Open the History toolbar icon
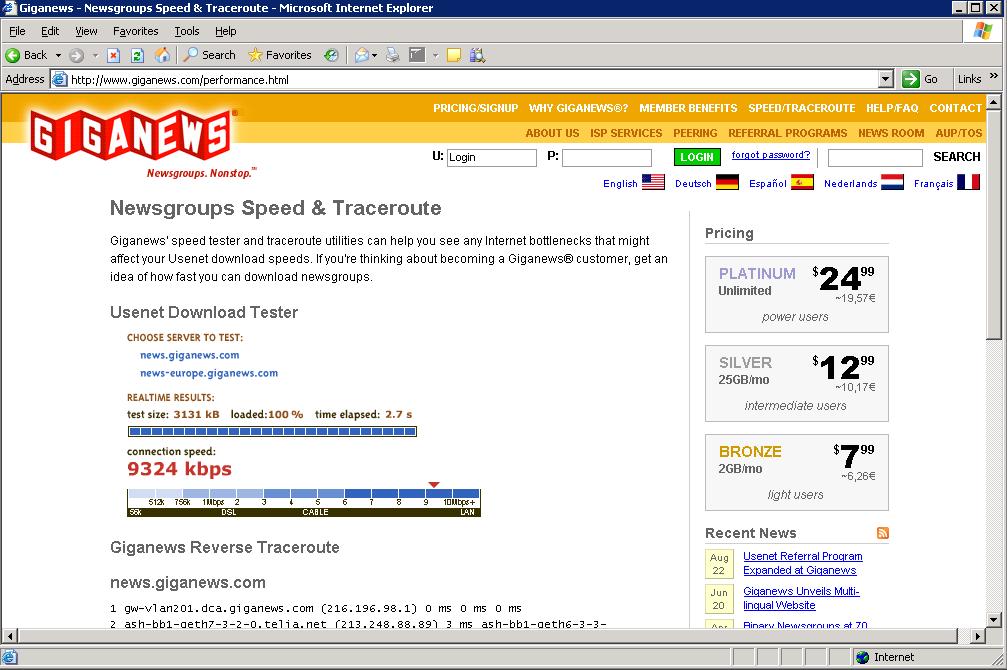The image size is (1007, 670). pyautogui.click(x=331, y=55)
